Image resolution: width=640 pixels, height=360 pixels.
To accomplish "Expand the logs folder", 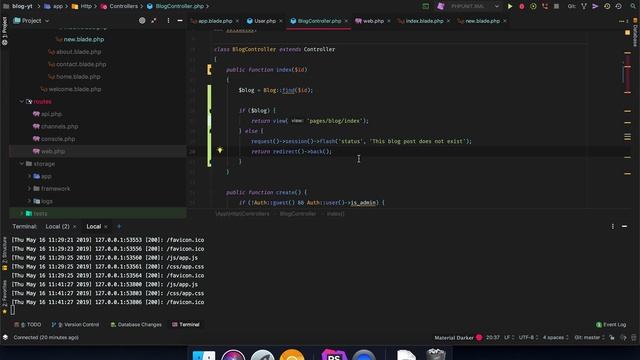I will click(29, 201).
